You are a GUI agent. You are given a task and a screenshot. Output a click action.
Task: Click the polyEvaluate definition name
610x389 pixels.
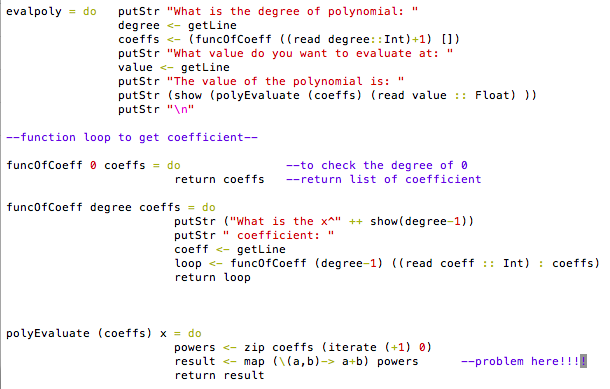point(48,333)
